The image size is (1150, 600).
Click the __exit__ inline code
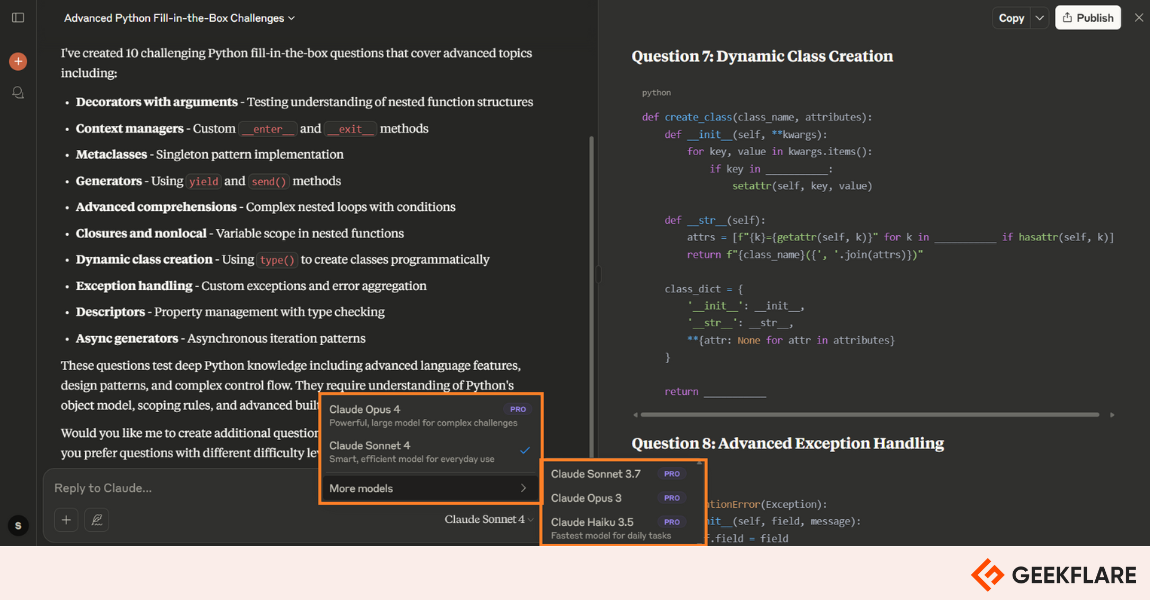(x=351, y=129)
